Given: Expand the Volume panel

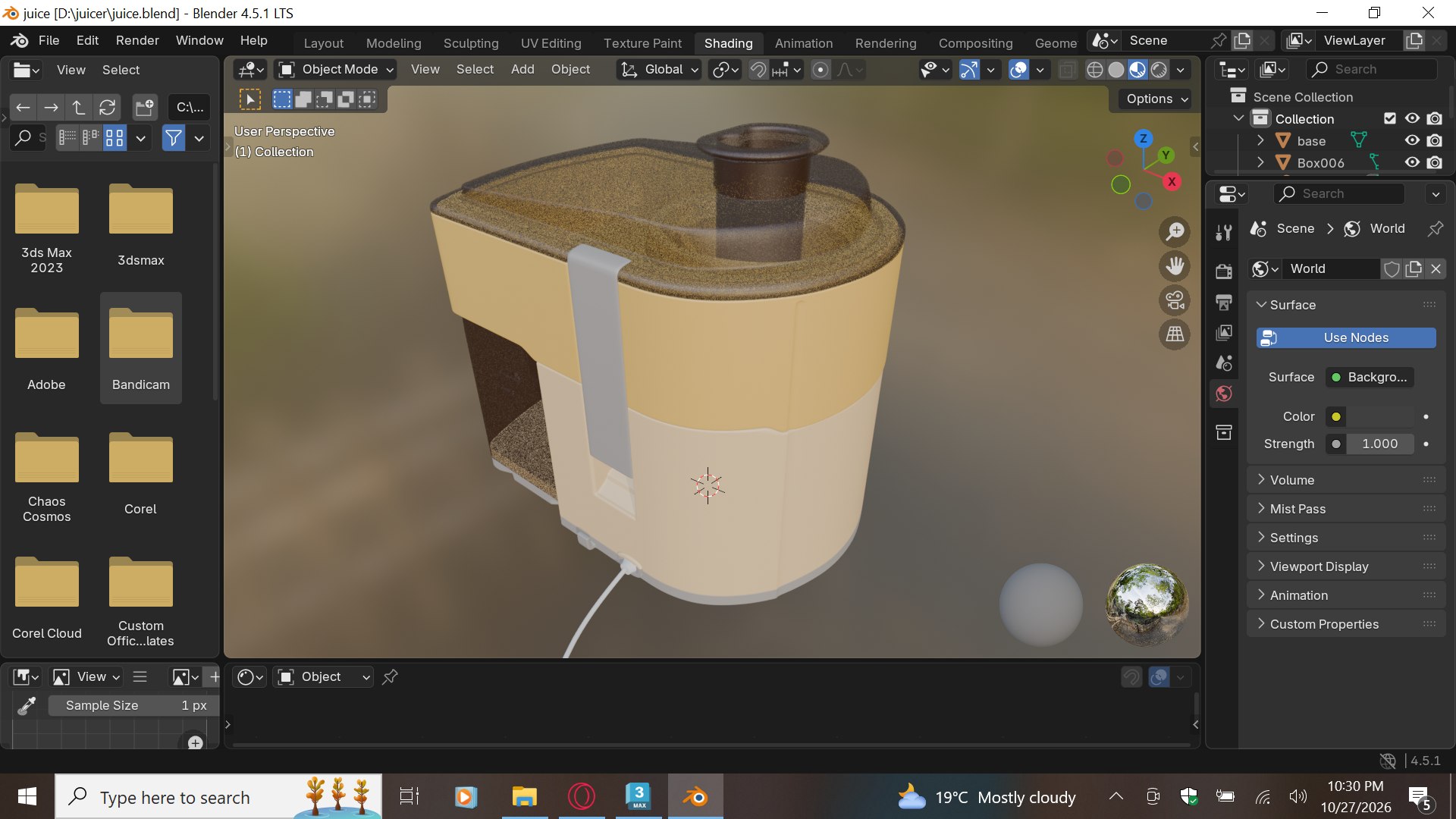Looking at the screenshot, I should tap(1346, 480).
